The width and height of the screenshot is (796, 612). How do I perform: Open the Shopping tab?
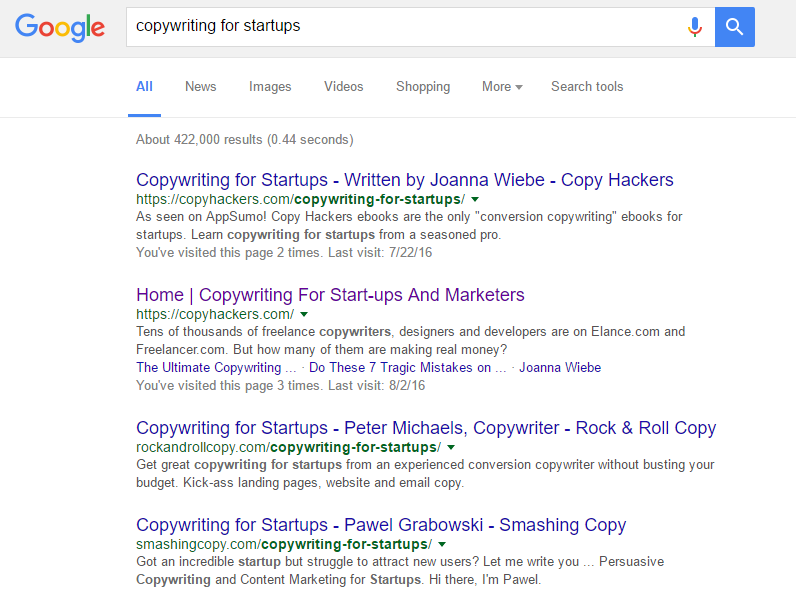point(423,87)
